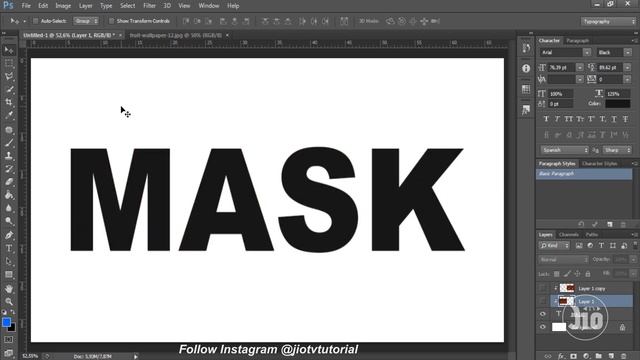The image size is (640, 360).
Task: Toggle All Caps in Character panel
Action: coord(569,119)
